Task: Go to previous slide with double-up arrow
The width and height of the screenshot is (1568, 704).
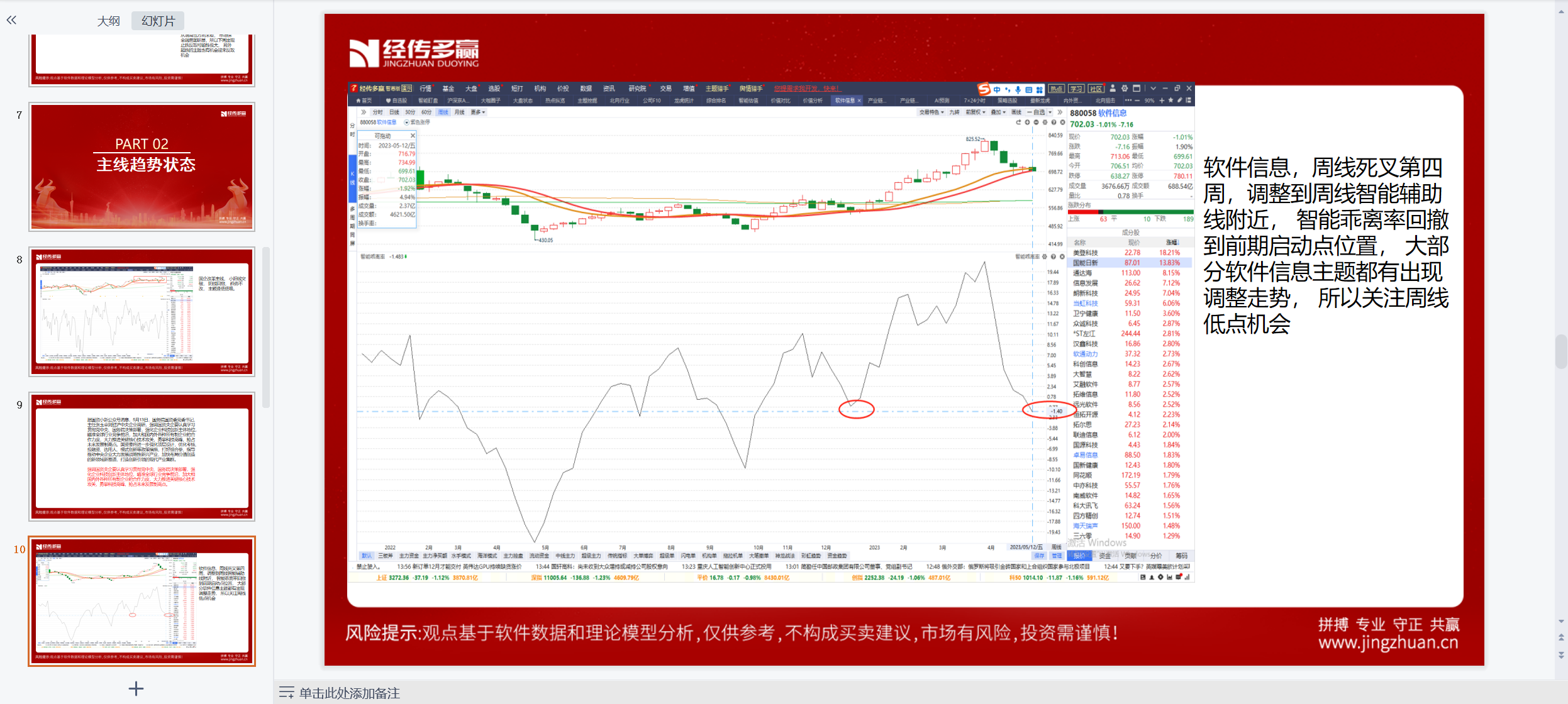Action: (x=1561, y=637)
